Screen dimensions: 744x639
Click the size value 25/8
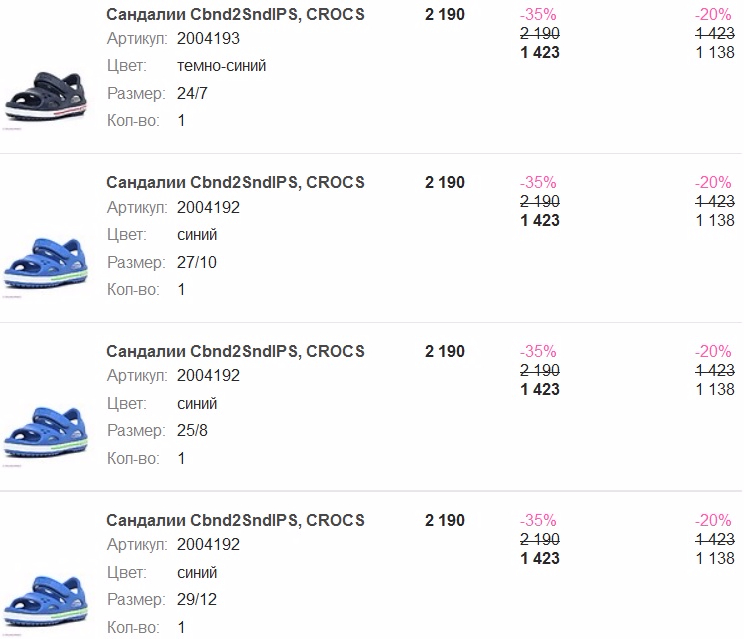[192, 431]
